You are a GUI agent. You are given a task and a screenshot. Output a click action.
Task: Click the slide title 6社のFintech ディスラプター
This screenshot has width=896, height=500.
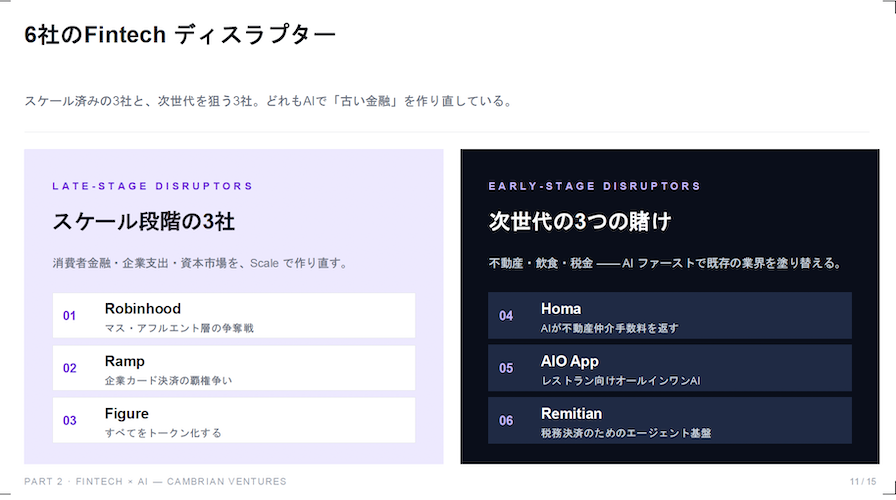pyautogui.click(x=180, y=35)
